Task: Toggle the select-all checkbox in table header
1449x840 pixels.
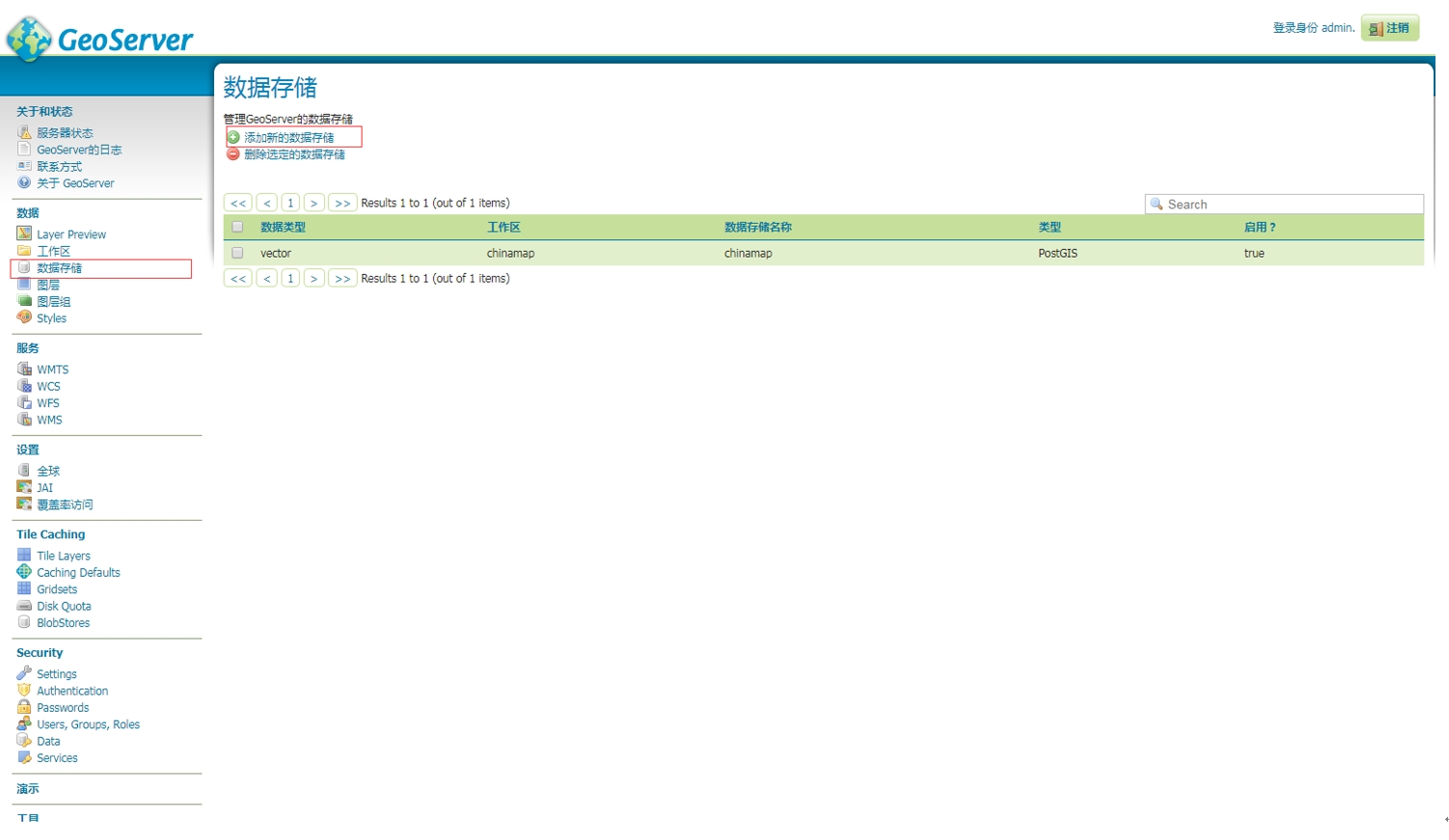Action: pos(237,228)
